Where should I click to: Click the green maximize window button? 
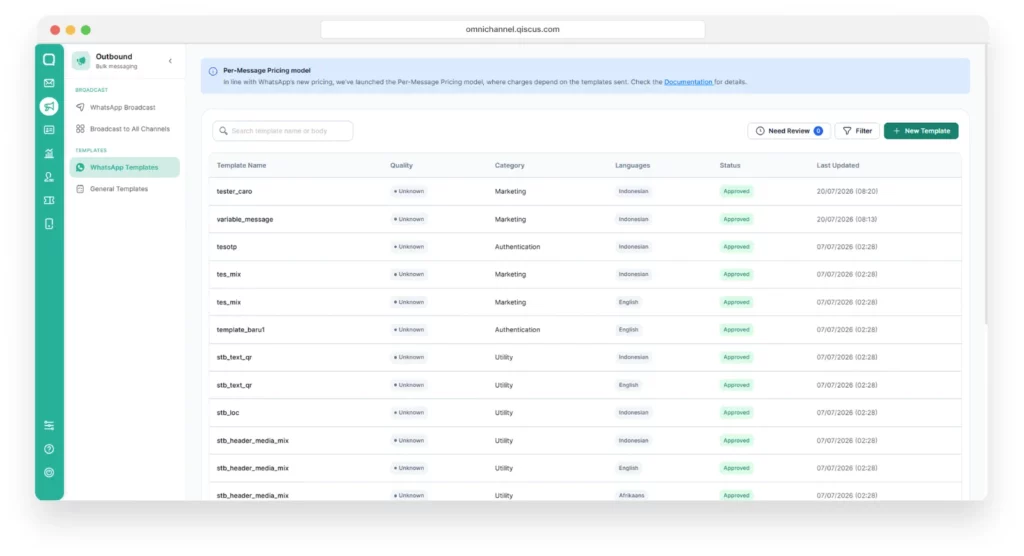86,30
